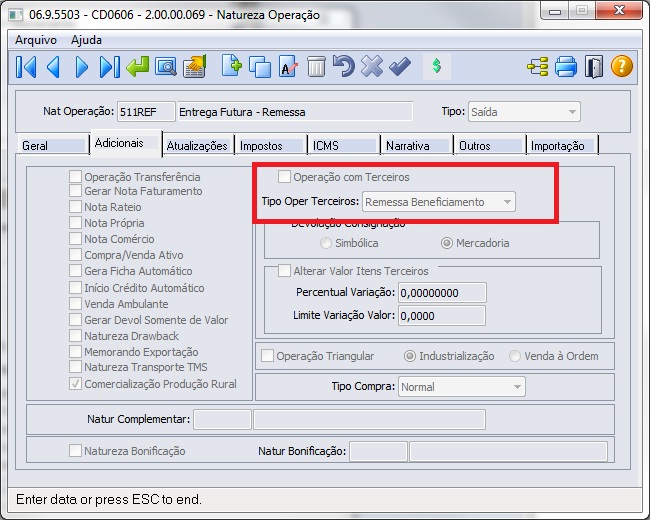Delete using the trash can icon
650x520 pixels.
point(316,67)
